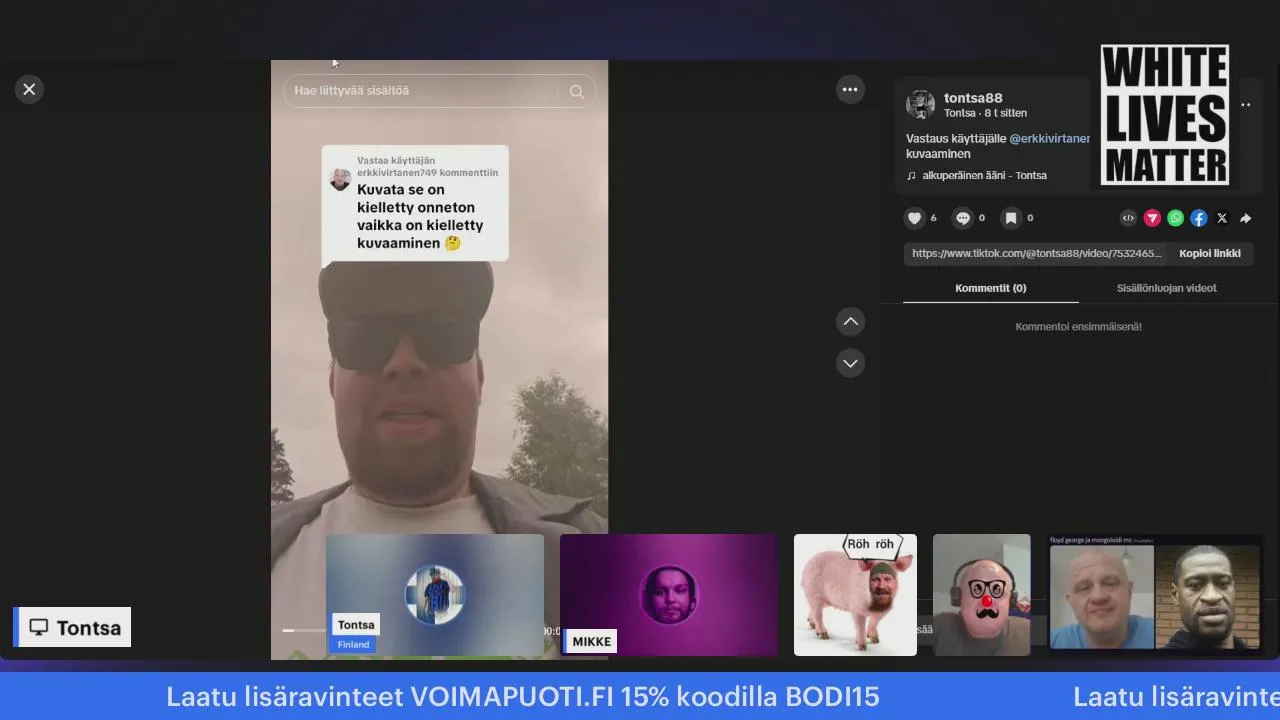Click the pig 'Röh röh' participant tile
The image size is (1280, 720).
coord(855,595)
